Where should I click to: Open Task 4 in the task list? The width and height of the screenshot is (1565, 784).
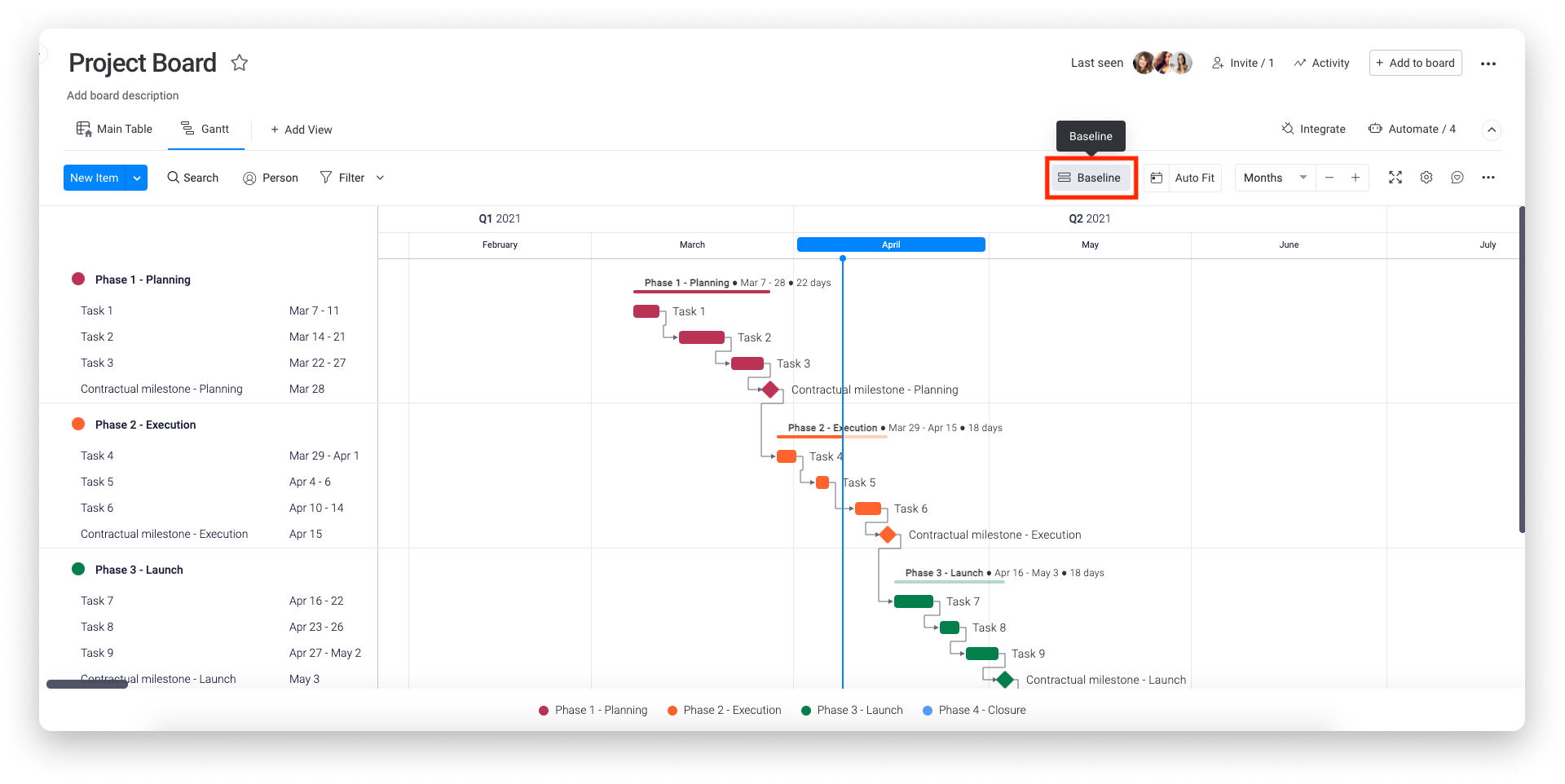point(97,456)
